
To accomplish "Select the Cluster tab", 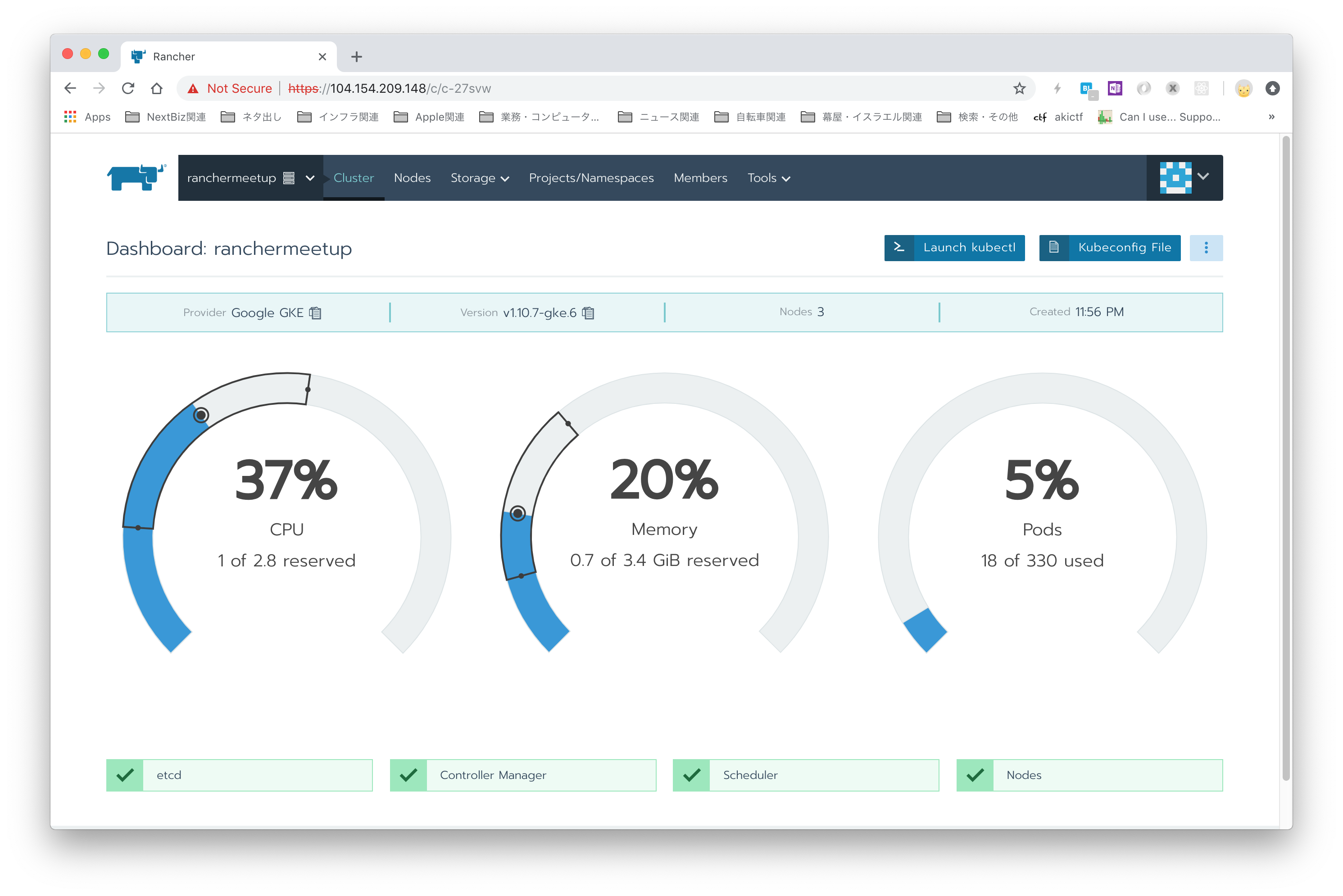I will point(354,178).
